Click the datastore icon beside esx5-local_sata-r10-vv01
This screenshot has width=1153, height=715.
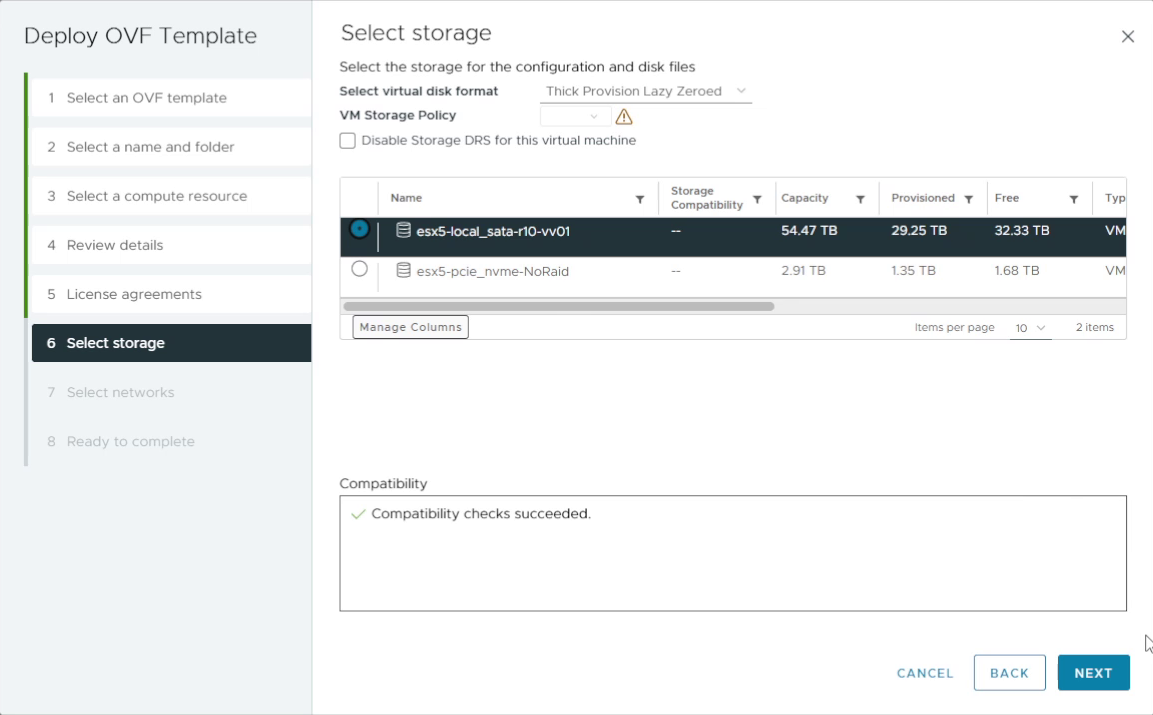click(401, 231)
